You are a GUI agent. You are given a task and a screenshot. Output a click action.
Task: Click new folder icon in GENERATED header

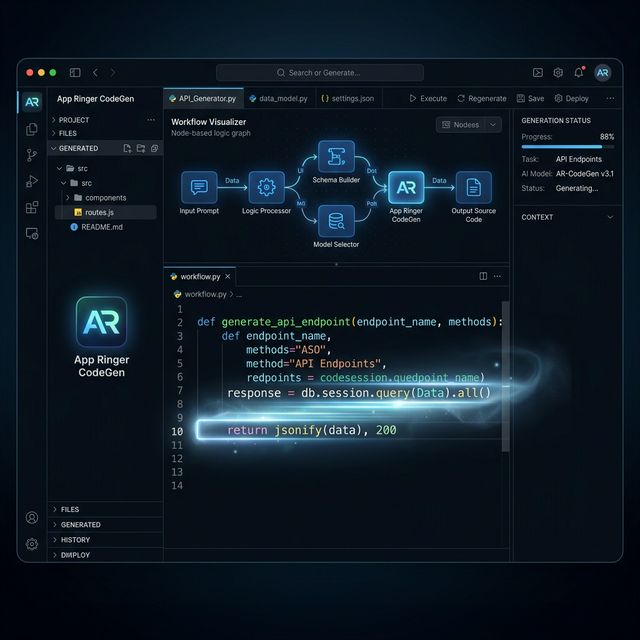pyautogui.click(x=141, y=149)
